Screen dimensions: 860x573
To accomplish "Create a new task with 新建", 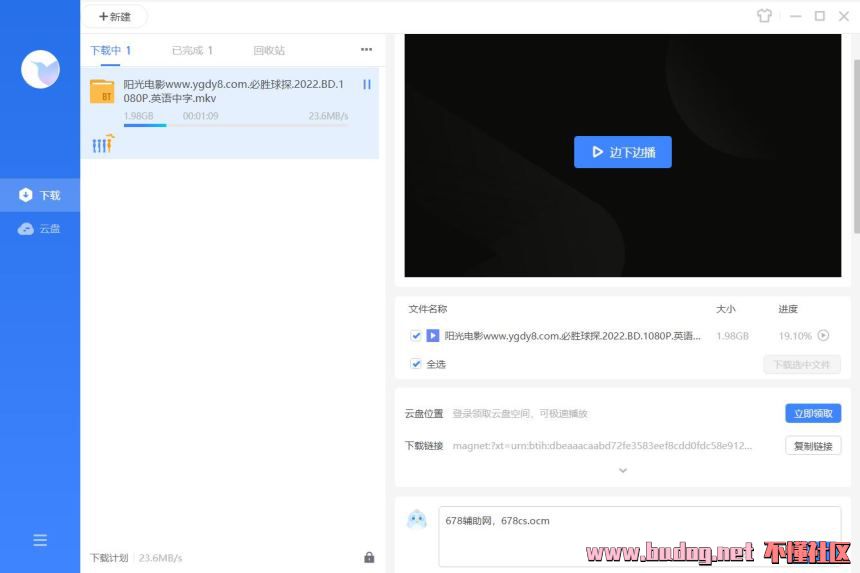I will 115,16.
